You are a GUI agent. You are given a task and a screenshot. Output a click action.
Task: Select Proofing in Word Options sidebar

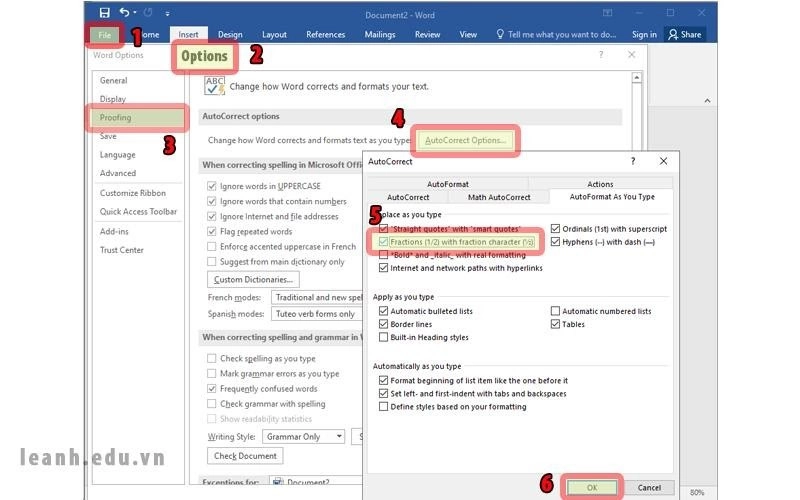[138, 117]
